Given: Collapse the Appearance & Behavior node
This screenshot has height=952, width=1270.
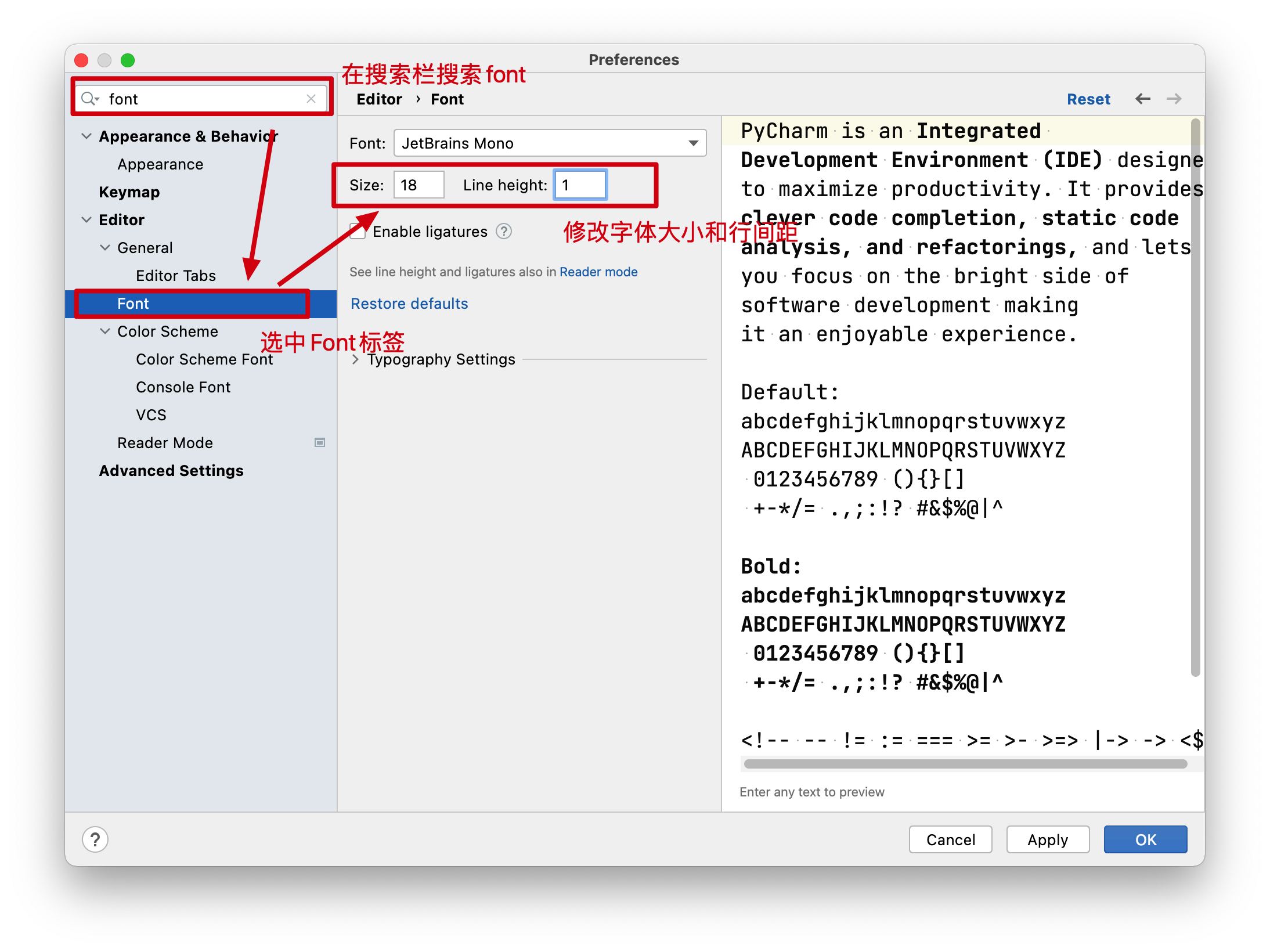Looking at the screenshot, I should 86,136.
